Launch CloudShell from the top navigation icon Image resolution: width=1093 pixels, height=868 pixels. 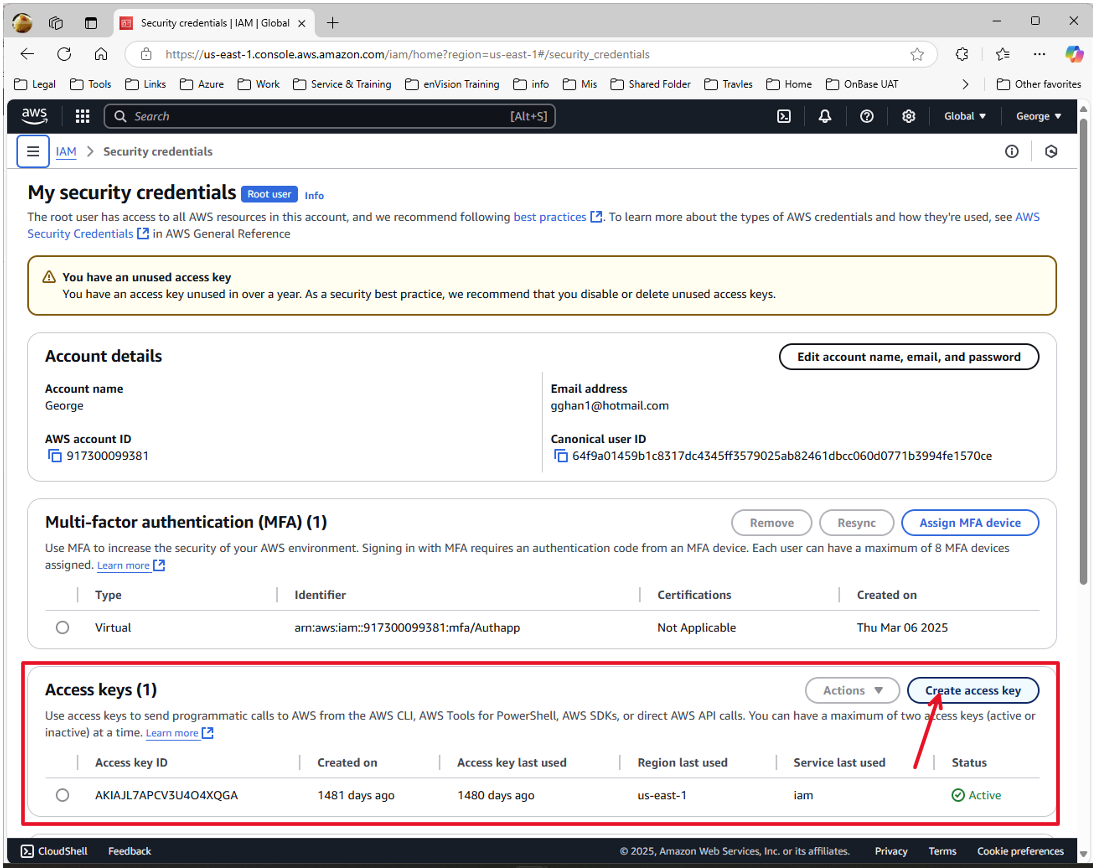pos(784,116)
